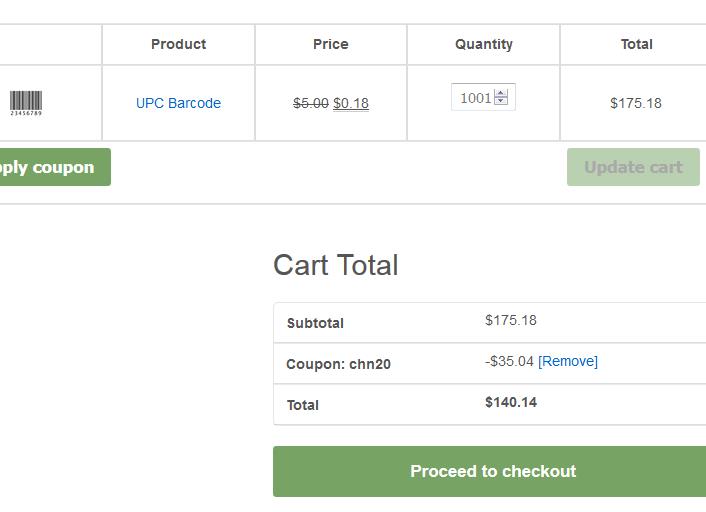Click the -$35.04 coupon discount amount

(x=510, y=361)
